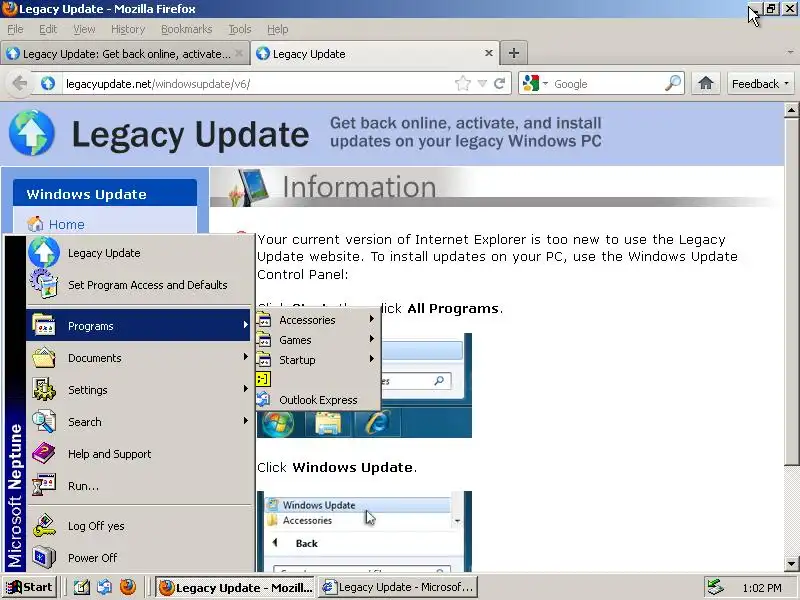Click Legacy Update Mozilla Firefox taskbar button

[236, 587]
